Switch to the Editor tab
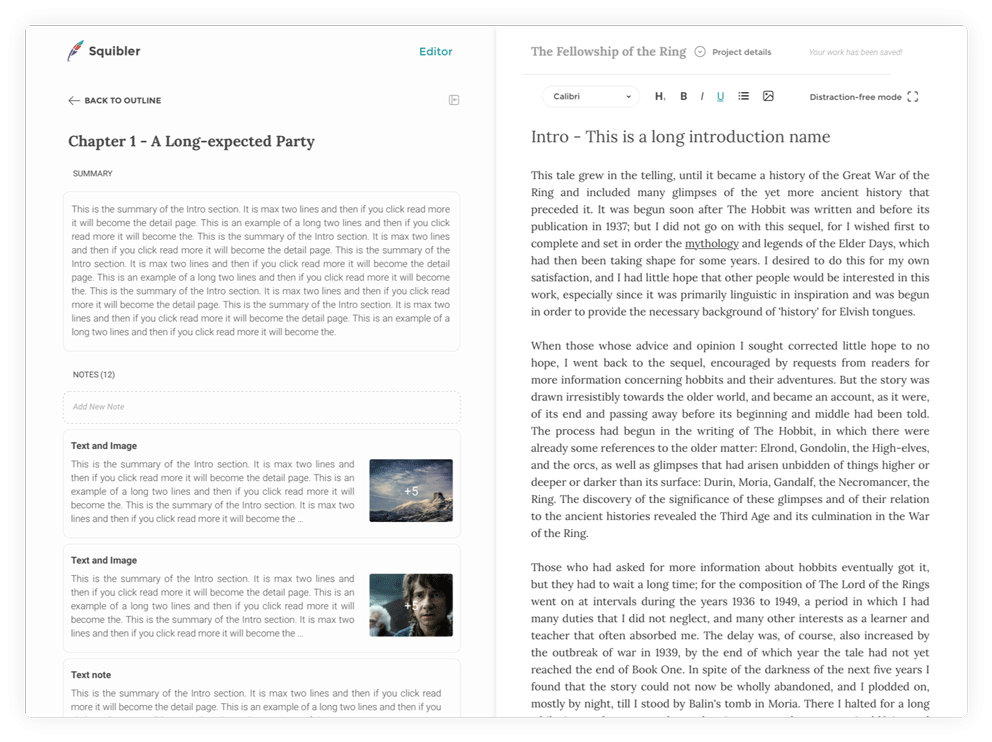992x742 pixels. coord(435,52)
